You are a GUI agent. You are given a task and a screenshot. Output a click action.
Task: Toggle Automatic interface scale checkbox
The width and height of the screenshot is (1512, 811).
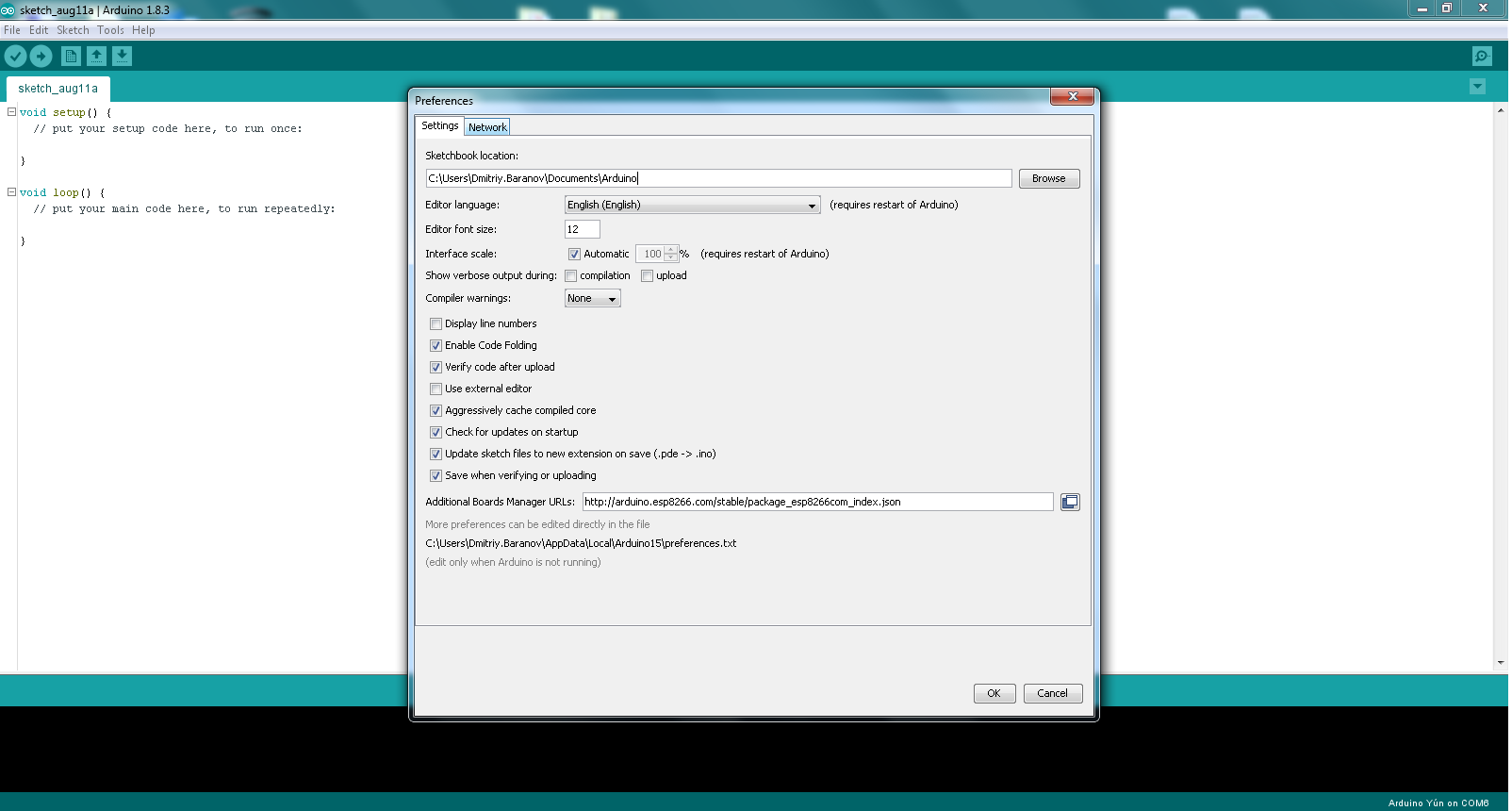pyautogui.click(x=574, y=254)
